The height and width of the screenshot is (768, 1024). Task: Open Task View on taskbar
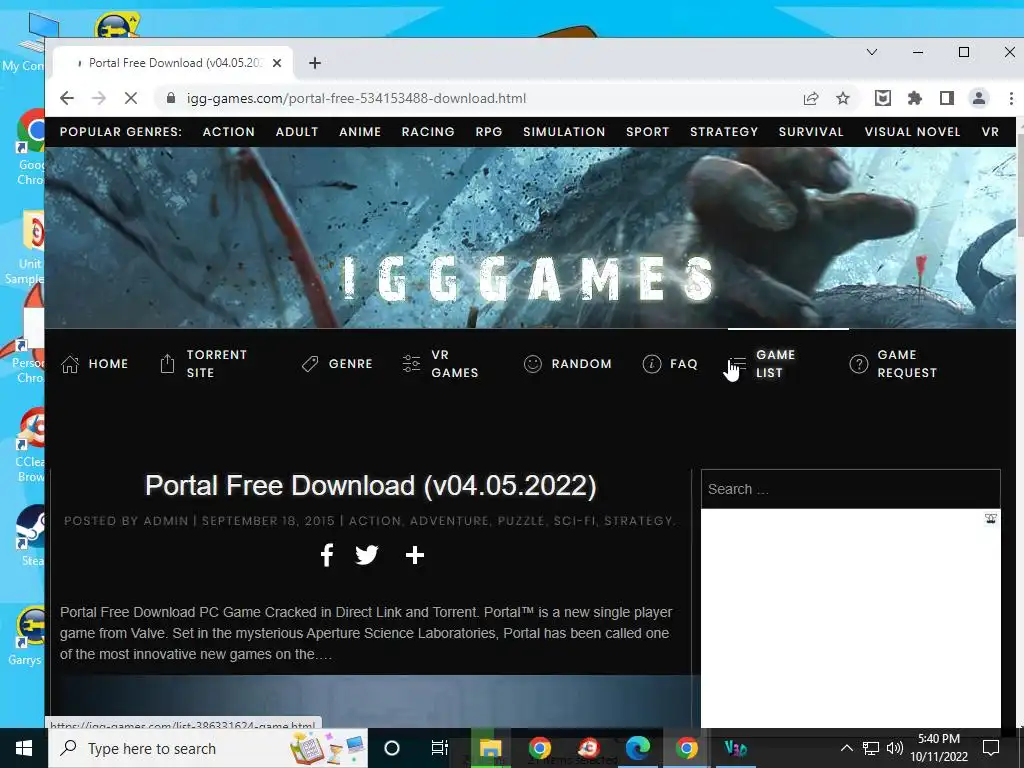(440, 748)
